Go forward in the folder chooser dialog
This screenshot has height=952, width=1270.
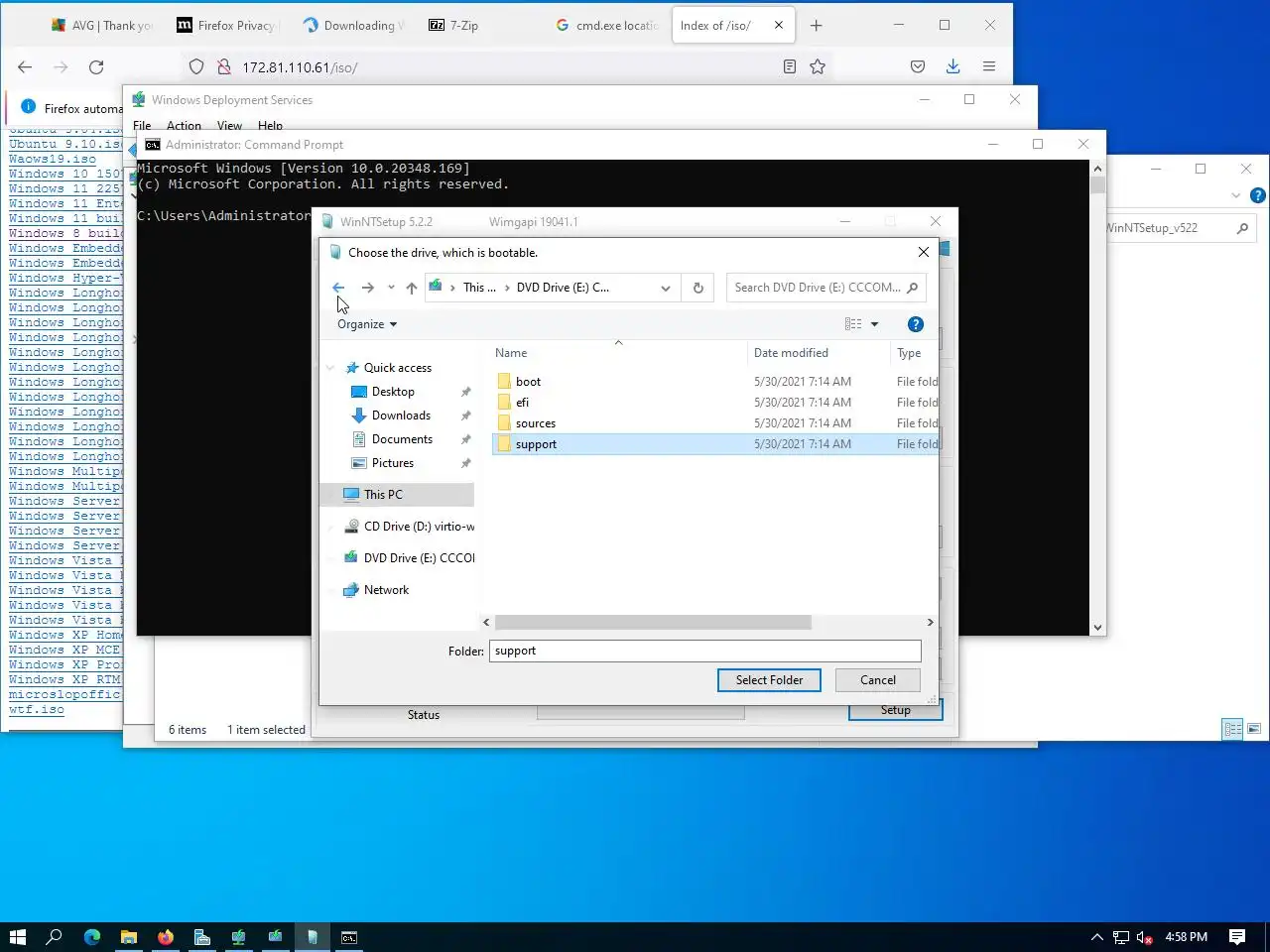pyautogui.click(x=368, y=288)
